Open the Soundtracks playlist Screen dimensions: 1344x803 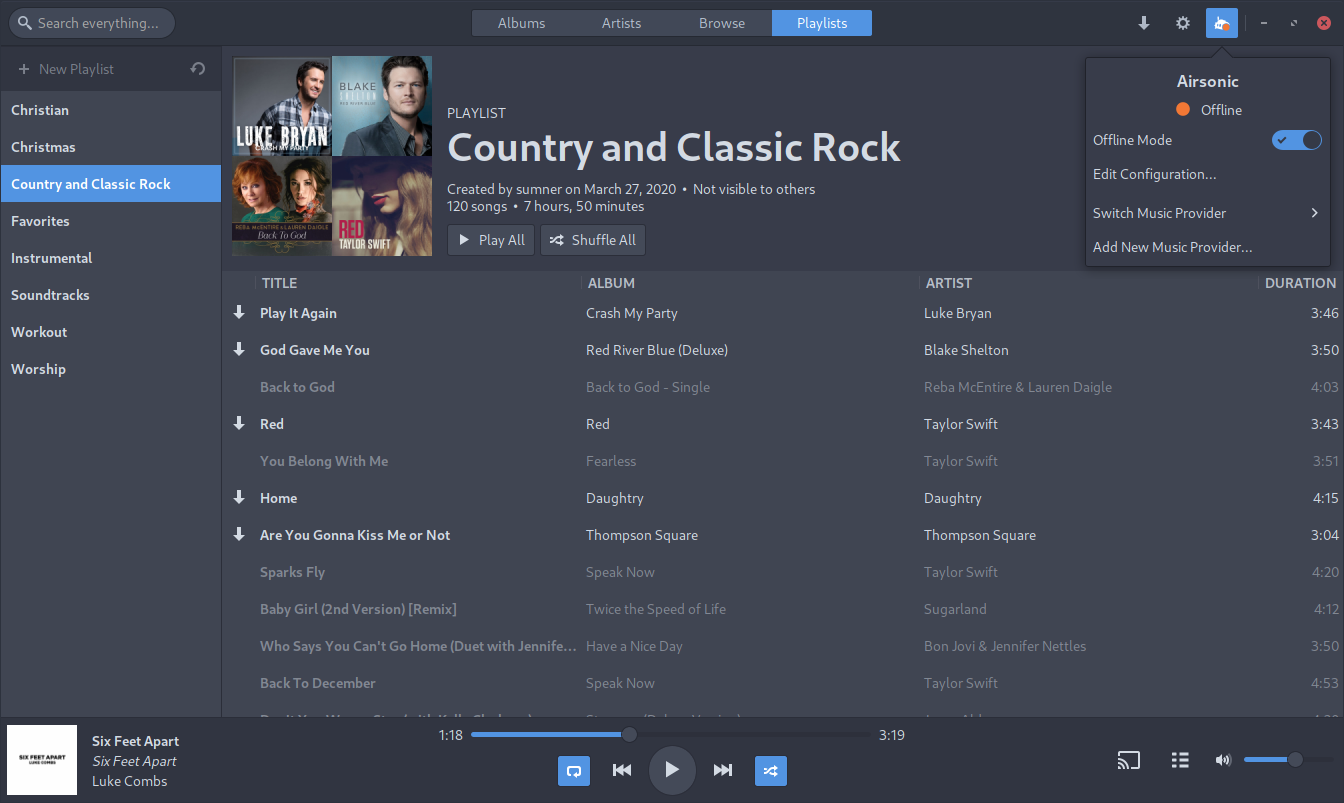(110, 295)
